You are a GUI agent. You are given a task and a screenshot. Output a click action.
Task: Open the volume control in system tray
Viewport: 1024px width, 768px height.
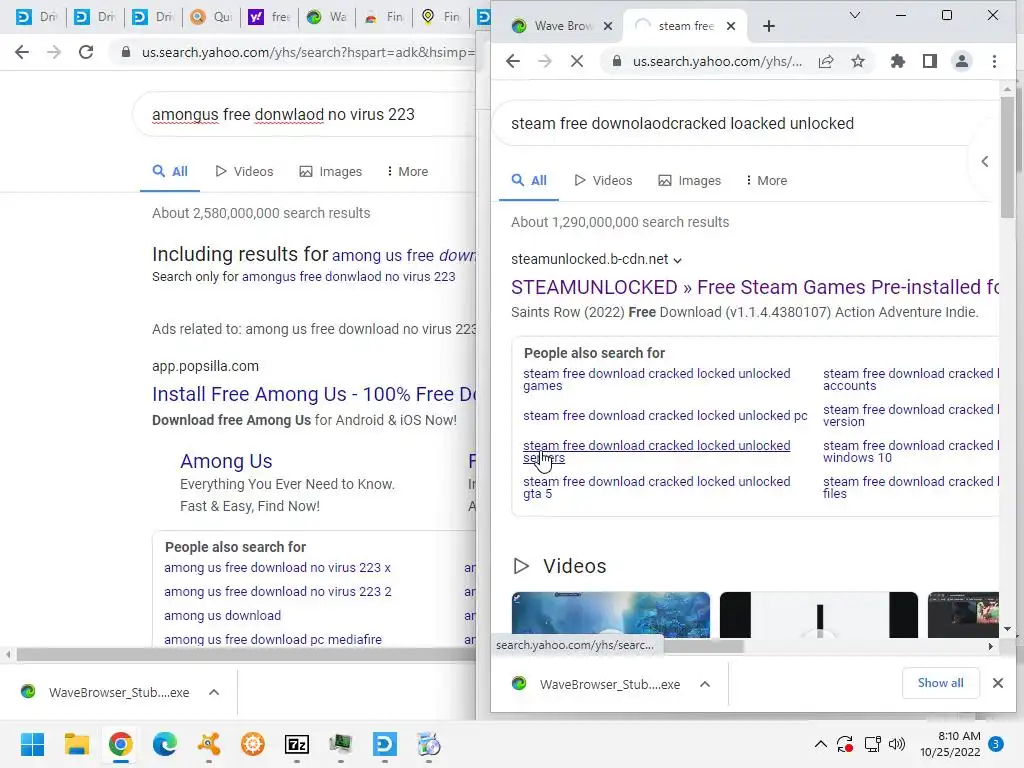click(897, 744)
